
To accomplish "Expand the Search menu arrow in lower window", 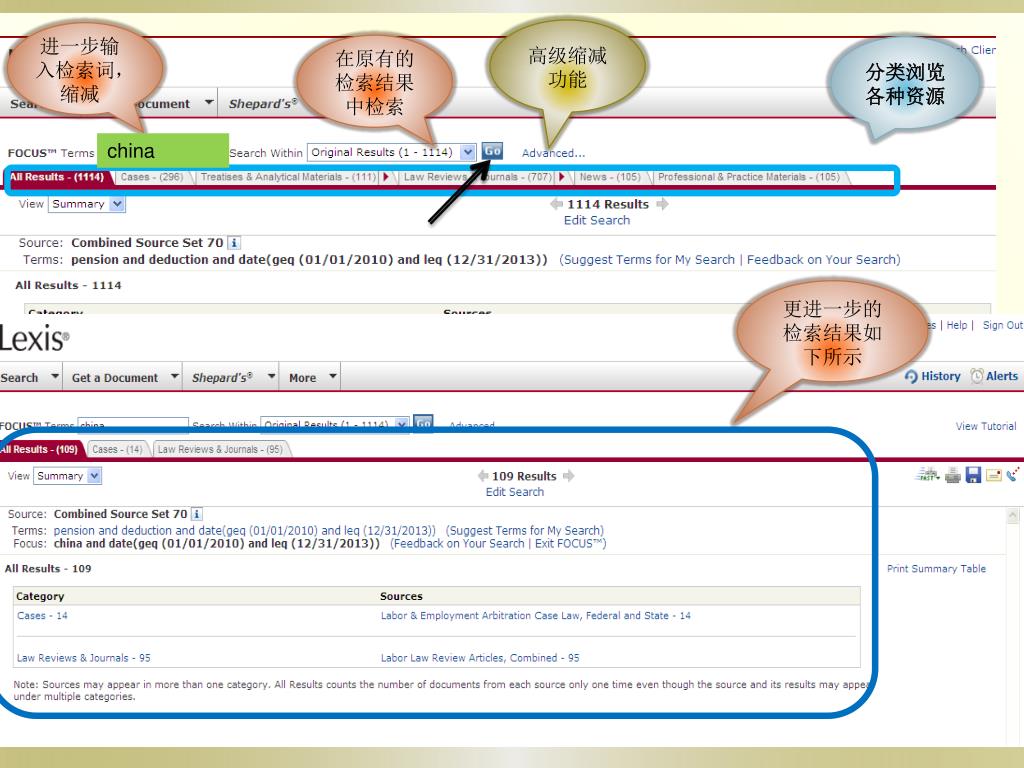I will tap(55, 376).
